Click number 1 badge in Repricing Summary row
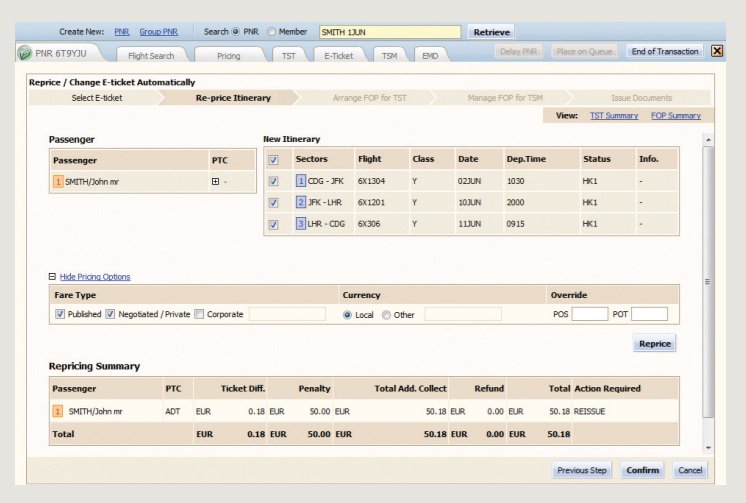Image resolution: width=746 pixels, height=503 pixels. click(x=57, y=411)
